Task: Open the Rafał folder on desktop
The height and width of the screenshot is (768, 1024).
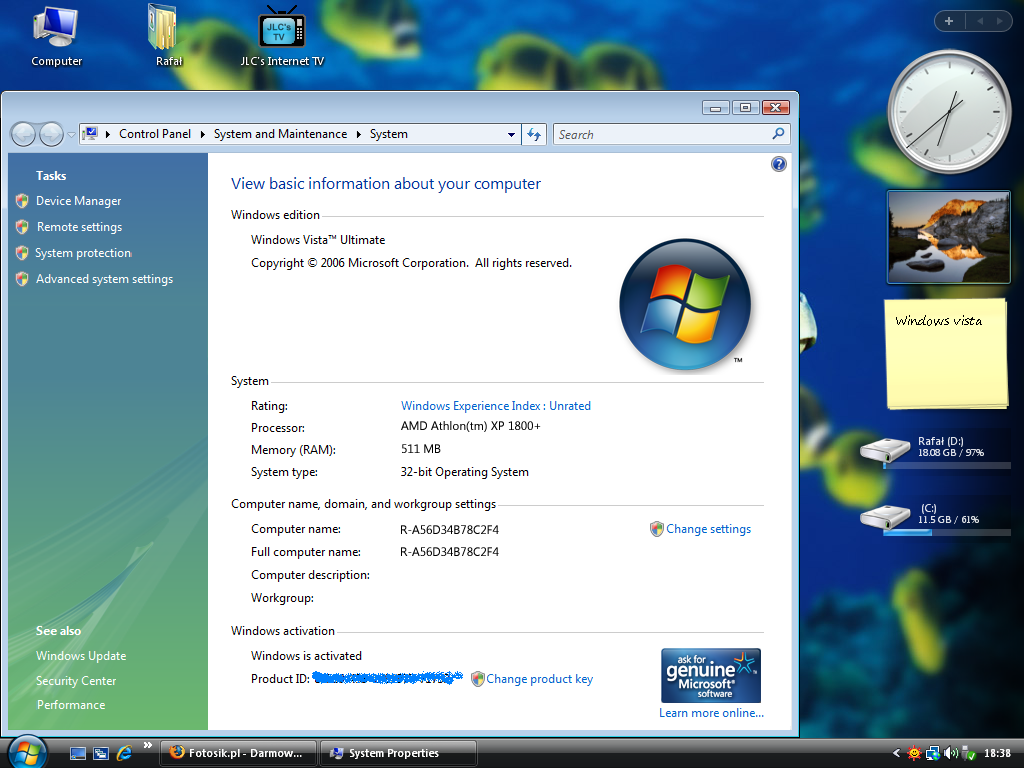Action: pos(168,37)
